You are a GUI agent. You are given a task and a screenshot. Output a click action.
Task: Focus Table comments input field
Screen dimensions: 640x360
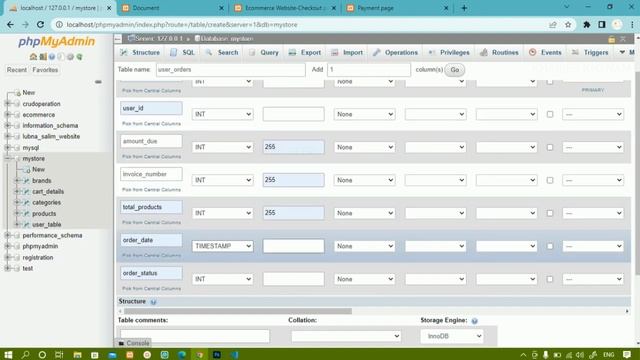[x=194, y=336]
